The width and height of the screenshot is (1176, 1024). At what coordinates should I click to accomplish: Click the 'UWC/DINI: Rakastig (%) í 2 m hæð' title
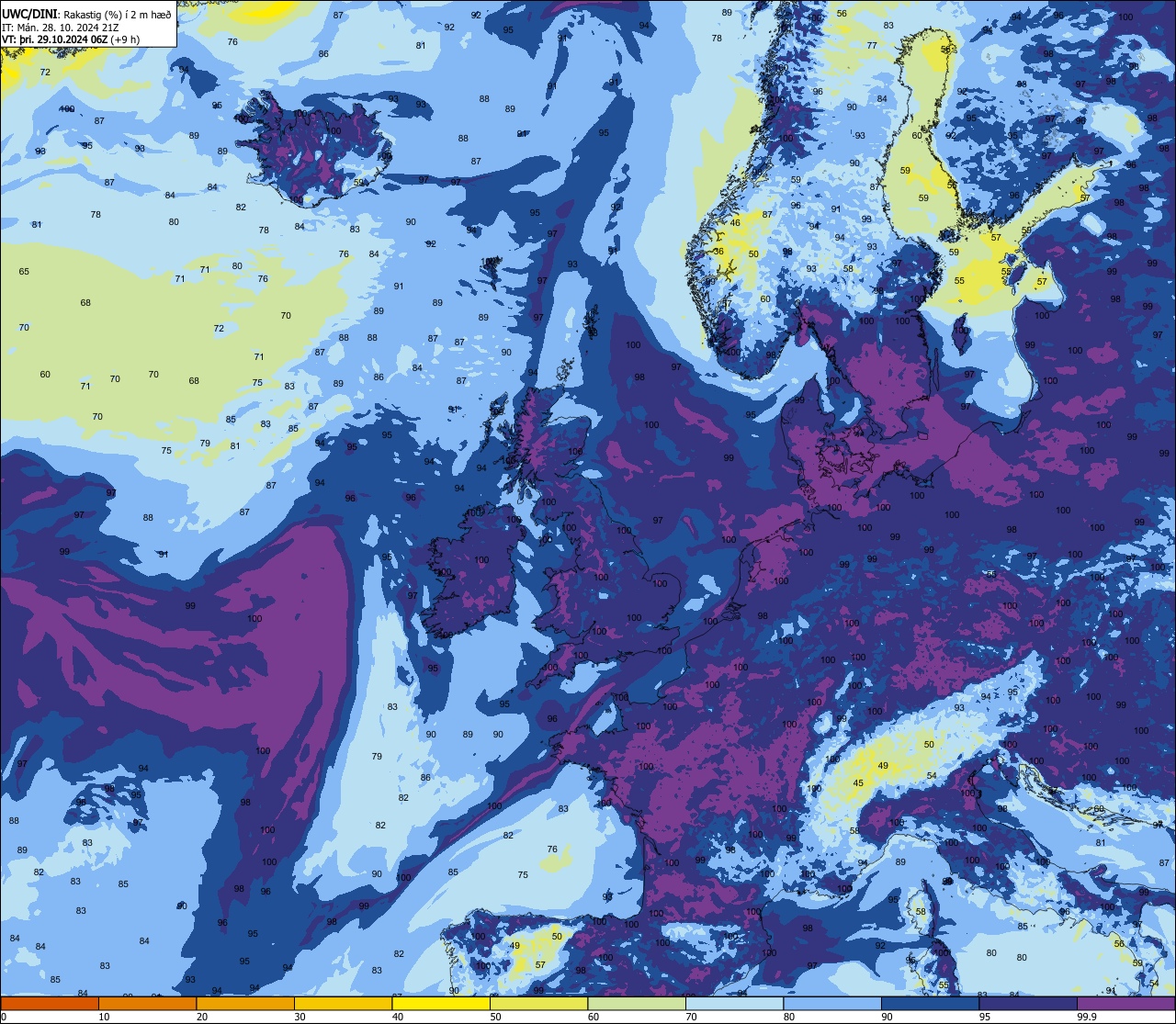coord(86,14)
